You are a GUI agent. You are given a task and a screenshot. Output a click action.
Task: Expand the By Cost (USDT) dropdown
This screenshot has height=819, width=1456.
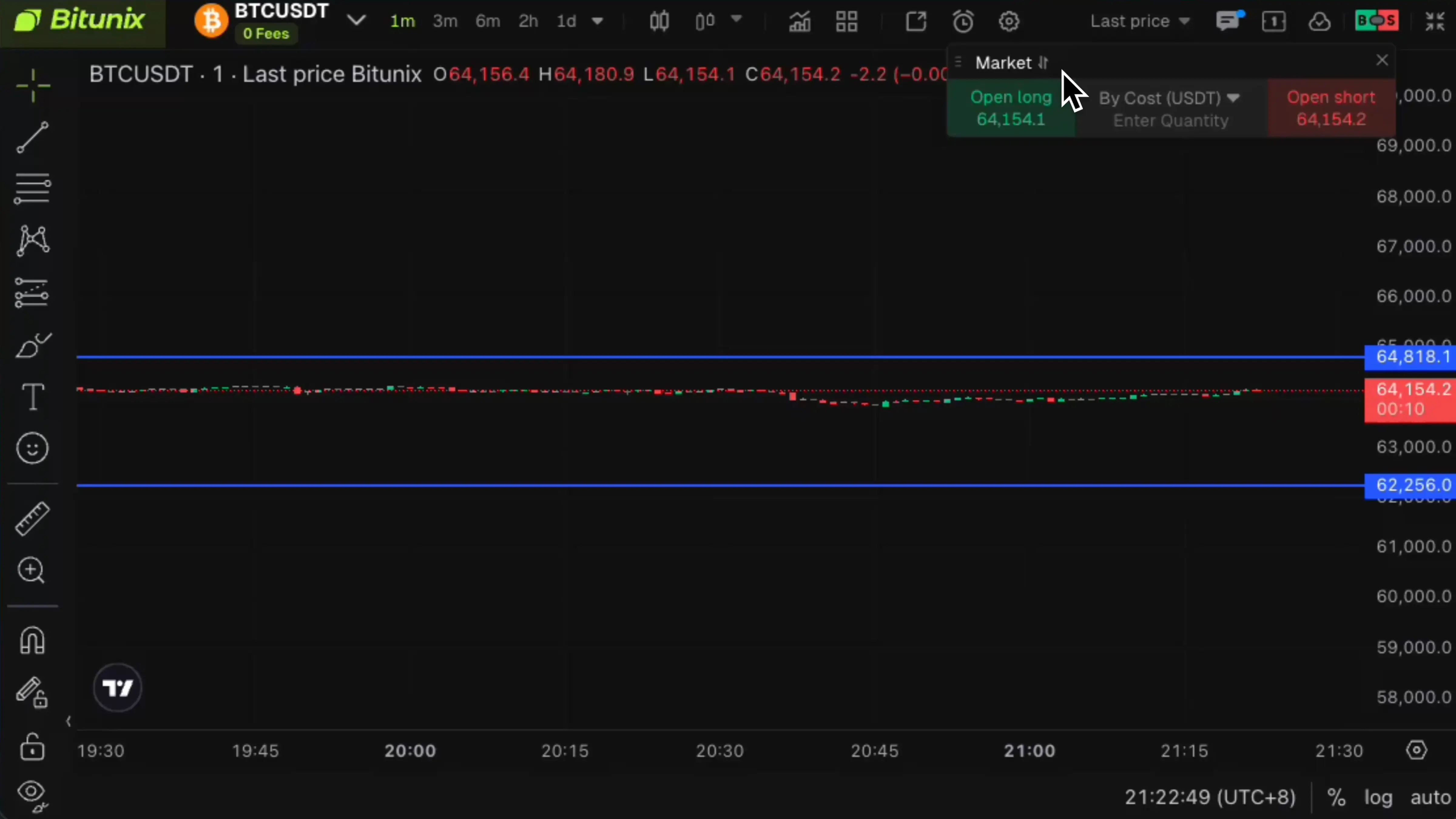1169,98
